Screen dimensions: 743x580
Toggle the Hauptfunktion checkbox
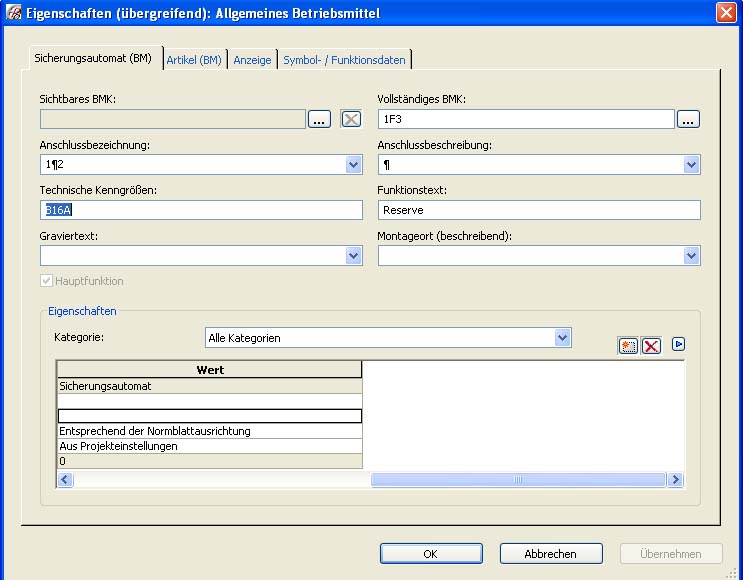pos(46,282)
